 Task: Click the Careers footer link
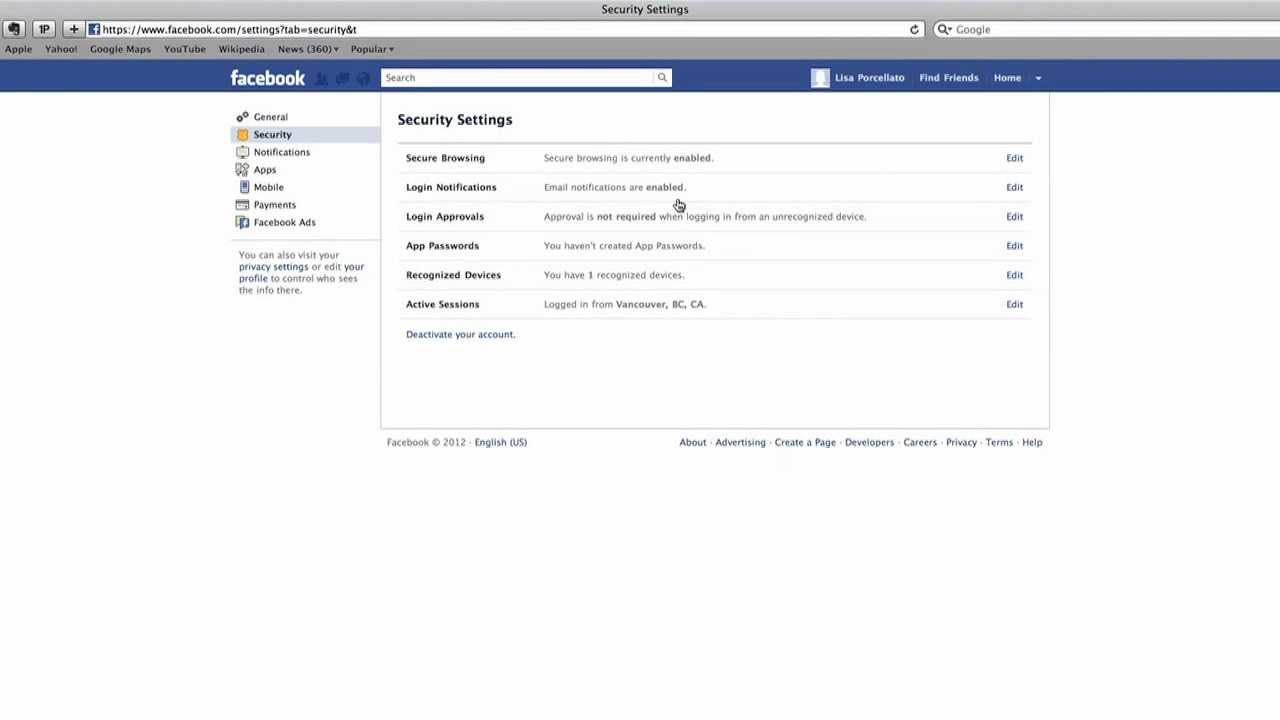[x=920, y=442]
